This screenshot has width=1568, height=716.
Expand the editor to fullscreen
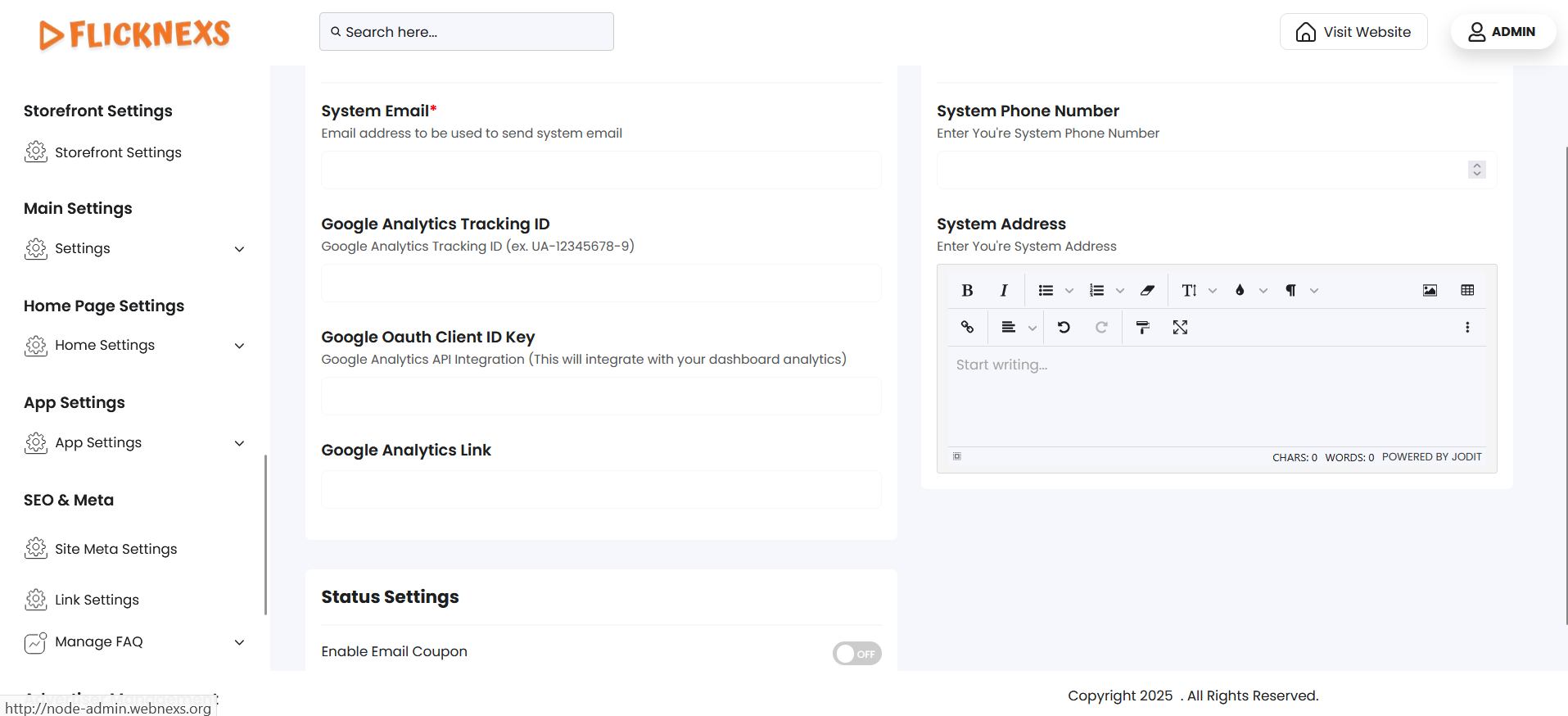pyautogui.click(x=1180, y=328)
